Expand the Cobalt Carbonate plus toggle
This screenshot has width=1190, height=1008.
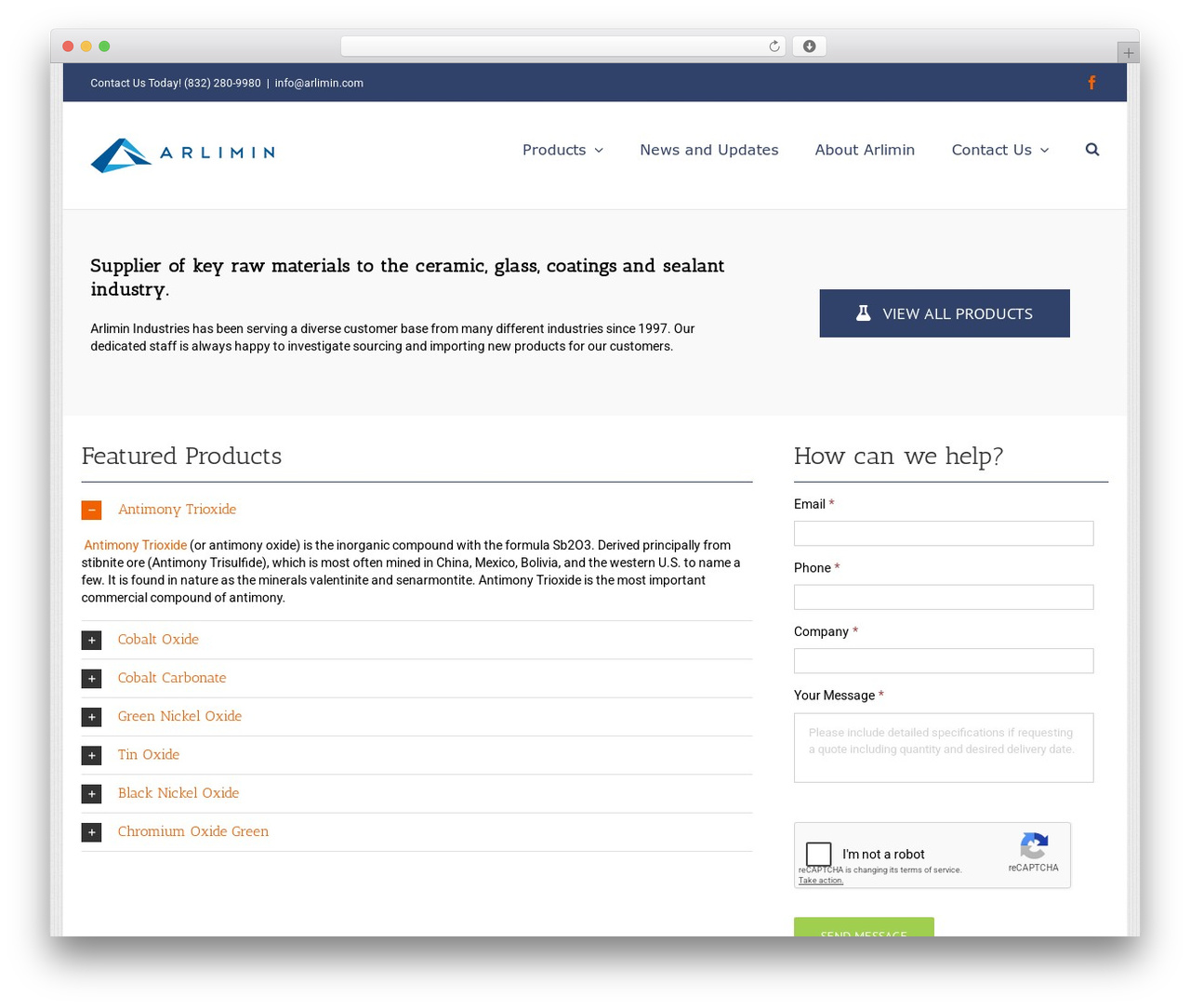tap(91, 679)
